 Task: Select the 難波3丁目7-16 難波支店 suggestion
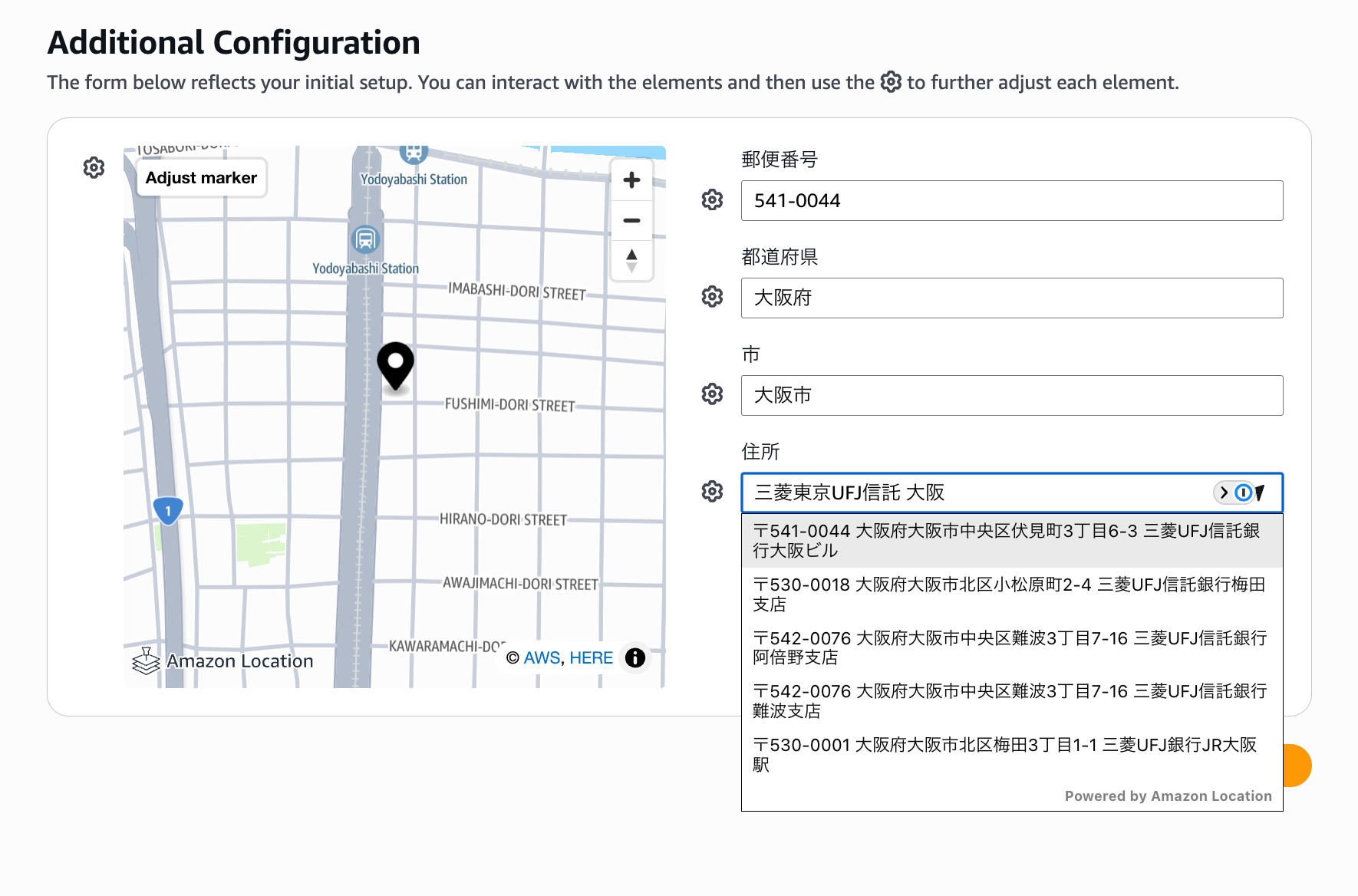click(x=1012, y=701)
